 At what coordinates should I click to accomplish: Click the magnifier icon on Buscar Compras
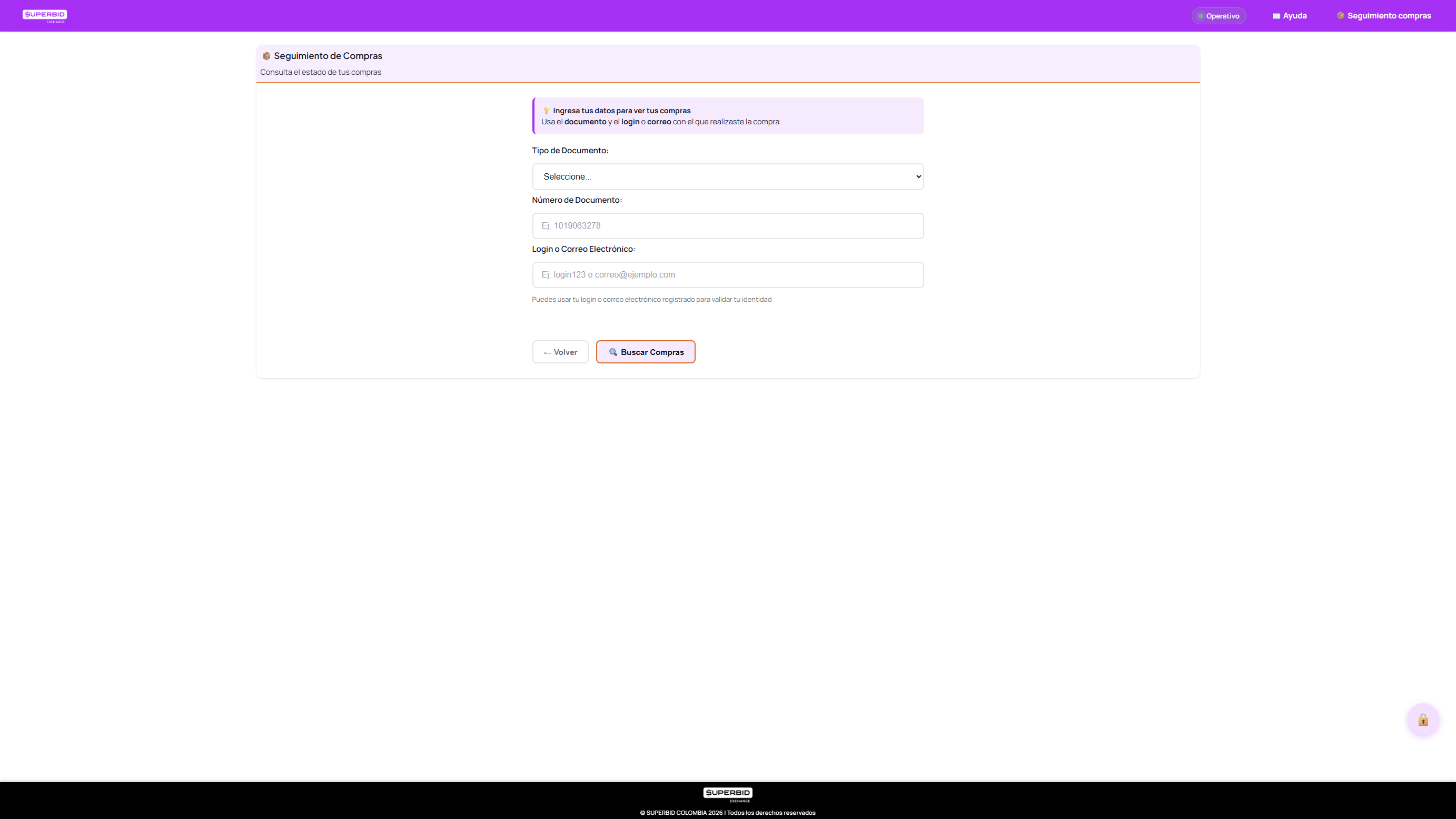tap(613, 352)
